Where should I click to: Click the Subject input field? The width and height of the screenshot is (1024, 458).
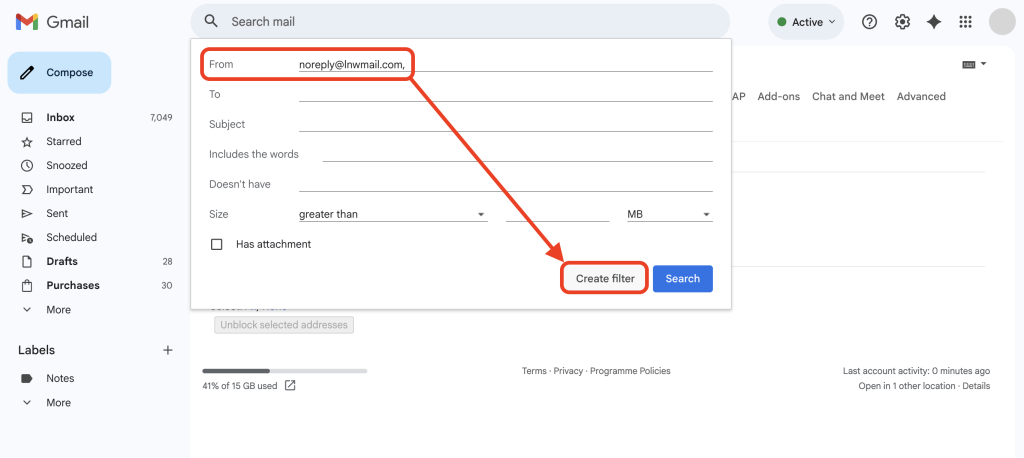coord(505,124)
